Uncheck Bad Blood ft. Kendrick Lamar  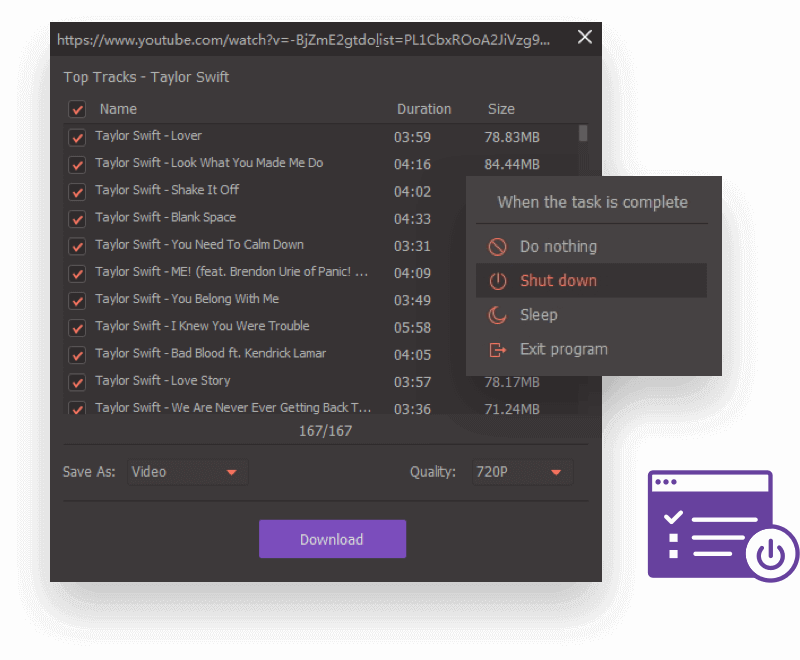pyautogui.click(x=77, y=355)
